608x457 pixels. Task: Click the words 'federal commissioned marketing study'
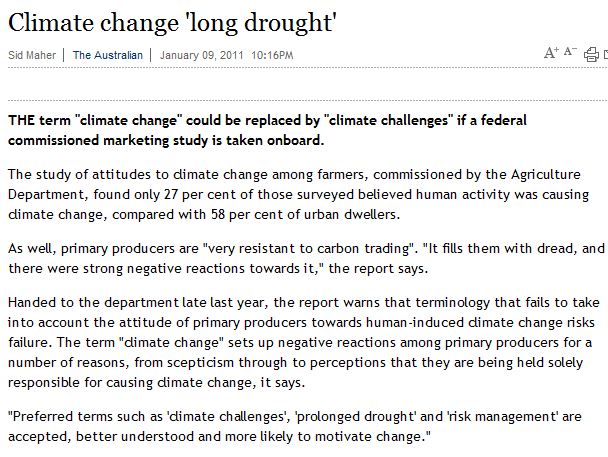pos(267,130)
